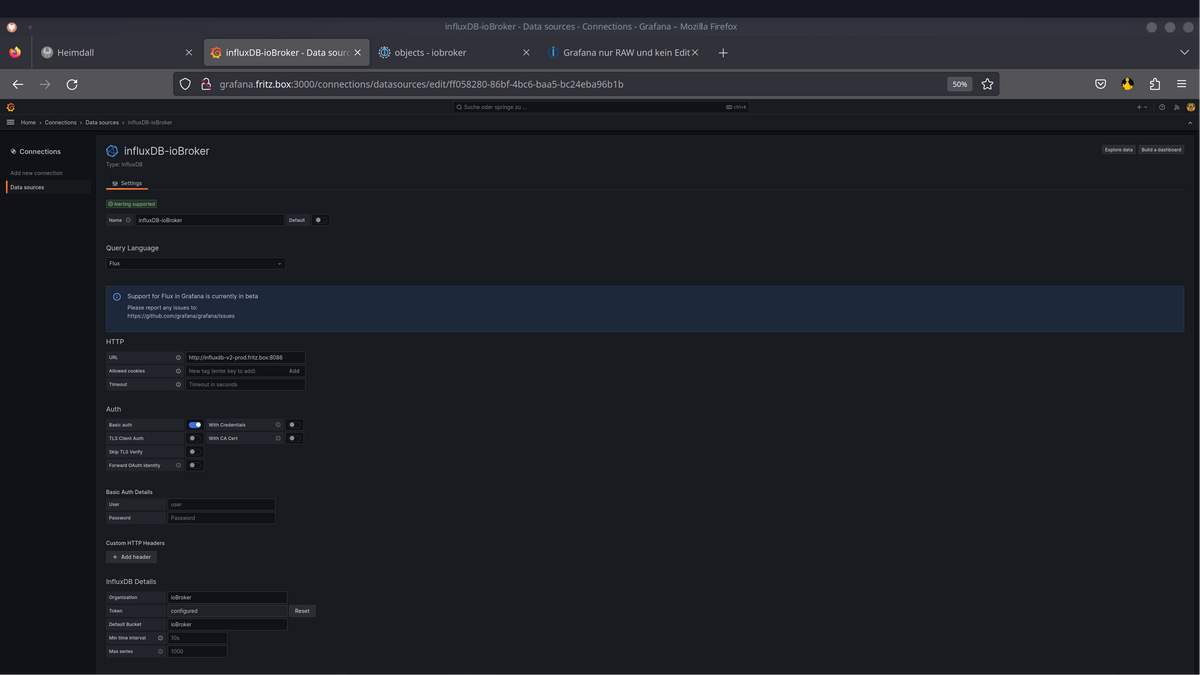Image resolution: width=1200 pixels, height=675 pixels.
Task: Click the info icon next to the URL label
Action: [x=178, y=357]
